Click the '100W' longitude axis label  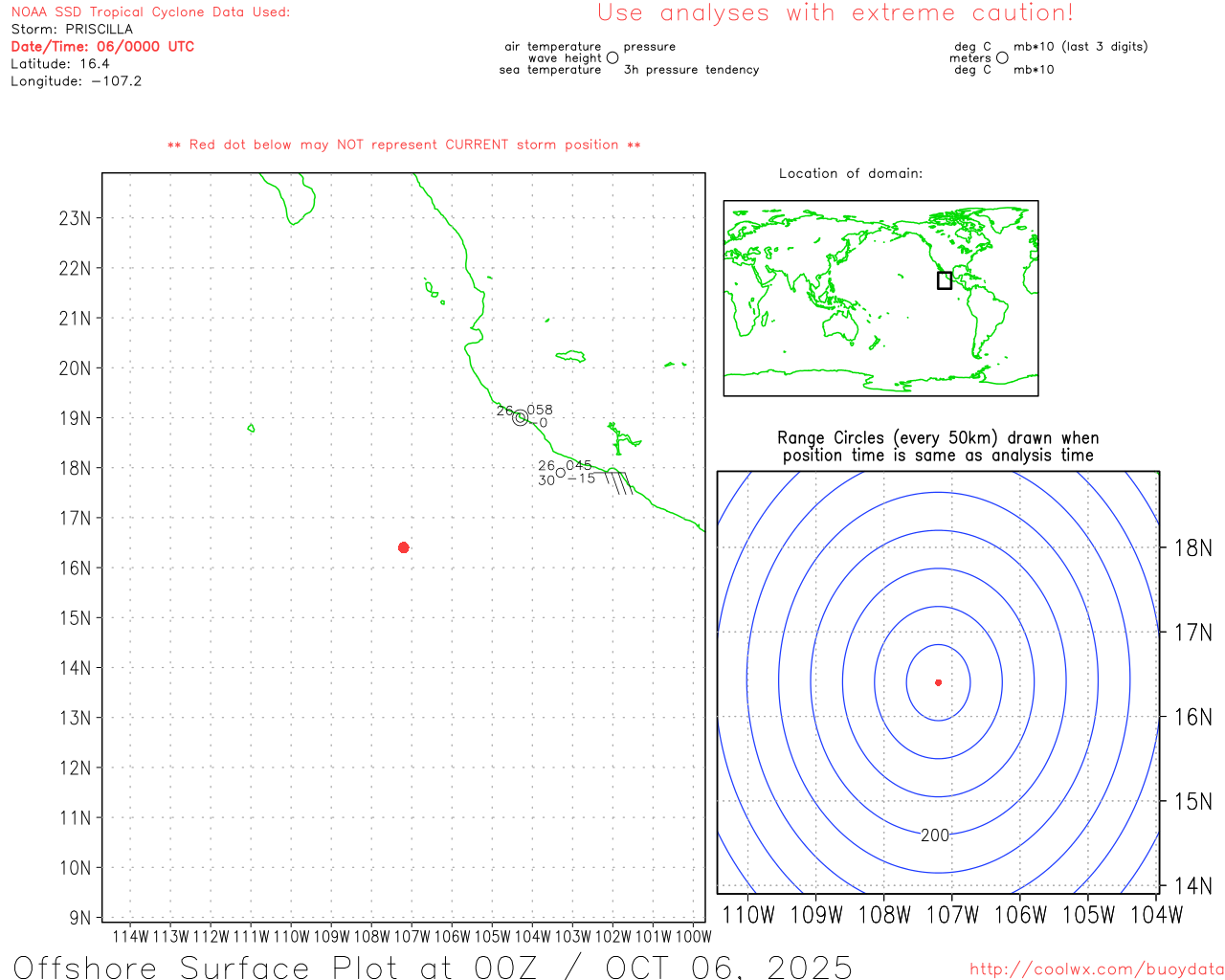(x=694, y=936)
